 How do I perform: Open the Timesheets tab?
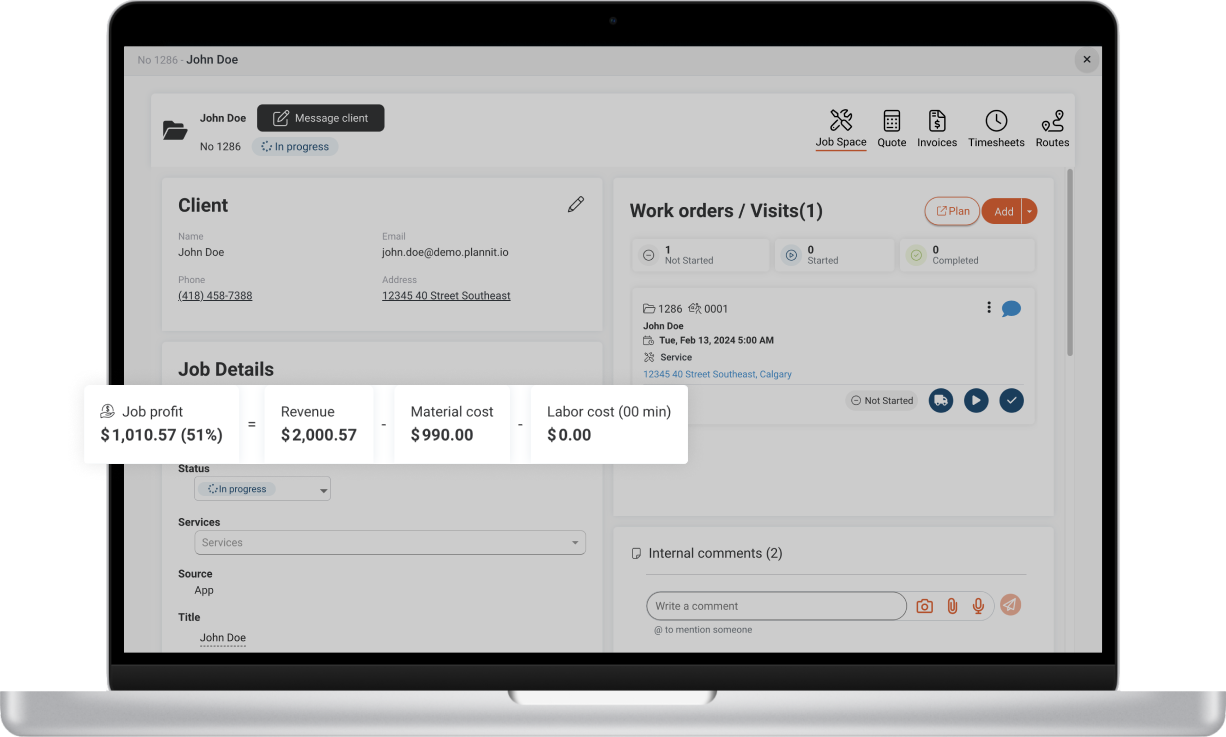tap(996, 129)
